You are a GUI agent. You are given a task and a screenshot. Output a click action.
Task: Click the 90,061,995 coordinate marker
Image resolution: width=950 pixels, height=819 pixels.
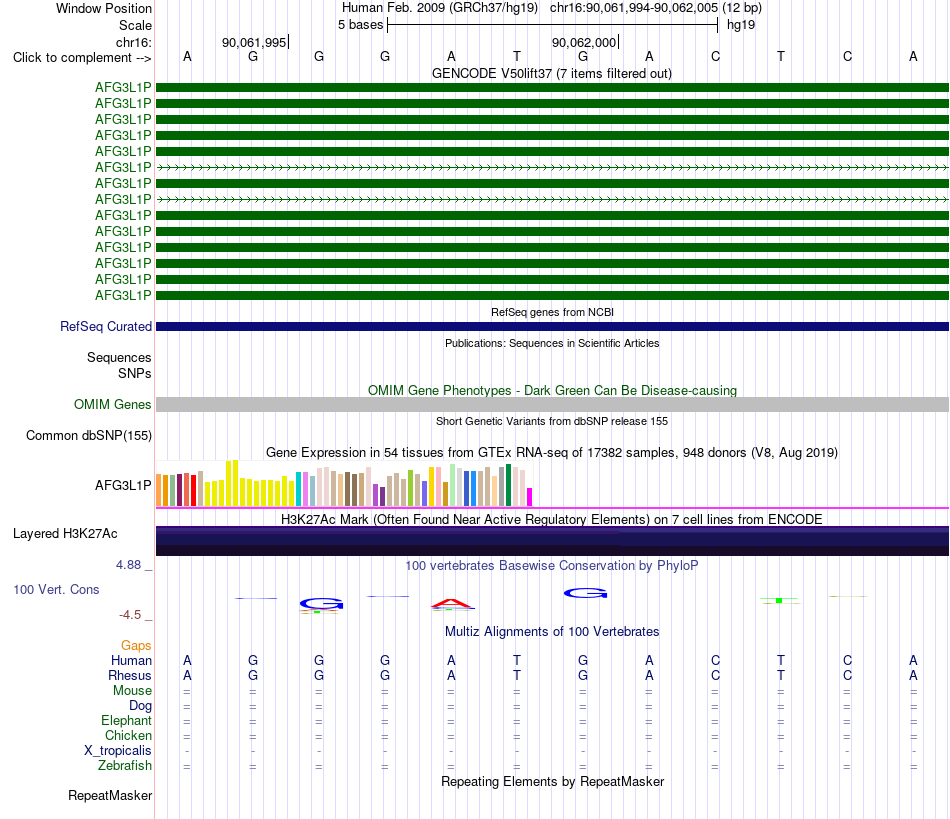pos(254,42)
